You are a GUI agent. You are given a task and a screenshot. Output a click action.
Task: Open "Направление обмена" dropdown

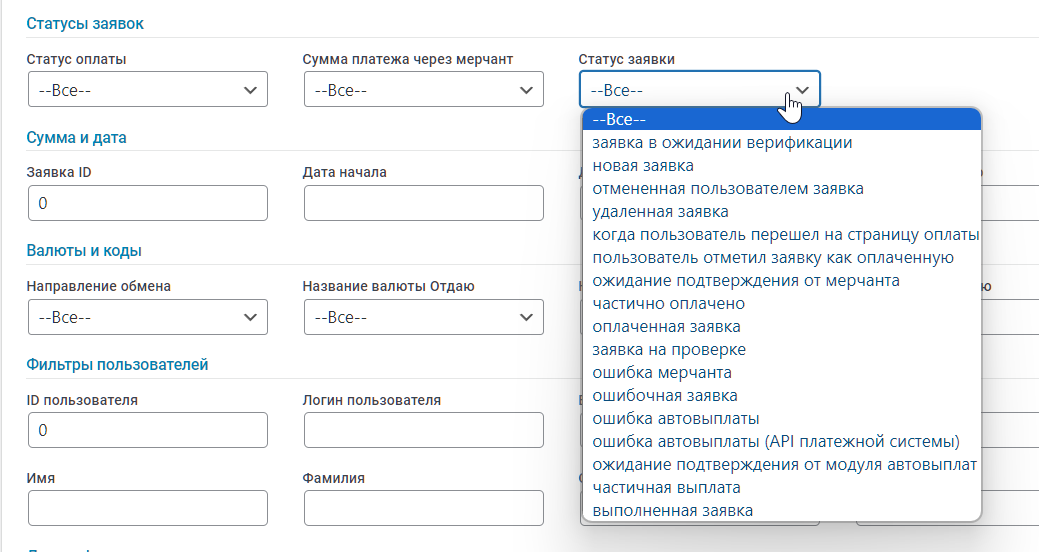[x=148, y=317]
